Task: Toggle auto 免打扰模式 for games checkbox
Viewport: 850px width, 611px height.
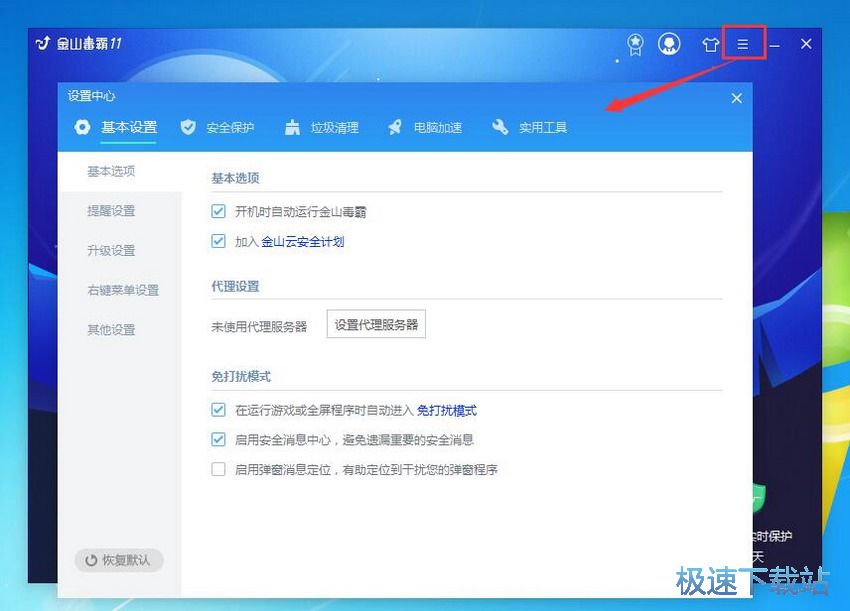Action: (x=218, y=409)
